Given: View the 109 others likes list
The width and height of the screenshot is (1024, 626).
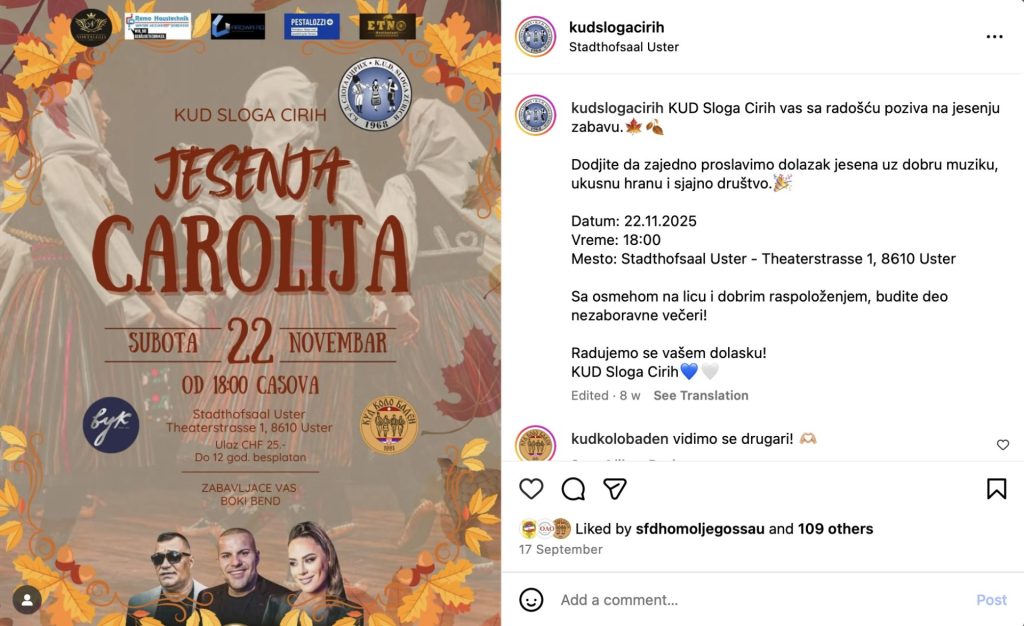Looking at the screenshot, I should point(835,529).
